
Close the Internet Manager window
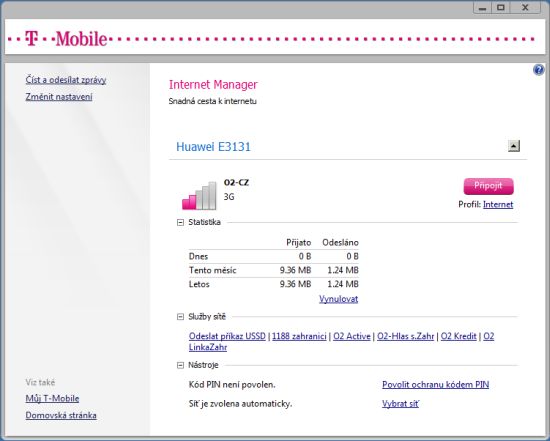pos(525,7)
